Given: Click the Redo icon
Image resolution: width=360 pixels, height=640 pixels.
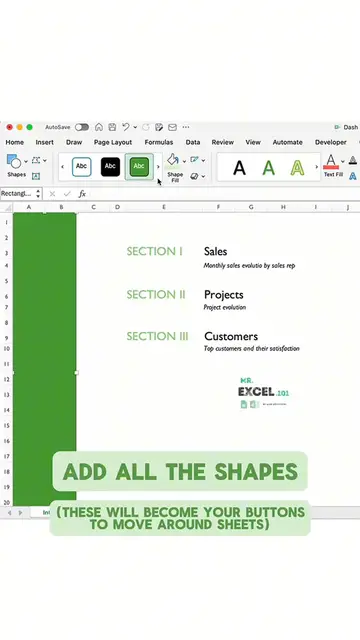Looking at the screenshot, I should coord(146,127).
